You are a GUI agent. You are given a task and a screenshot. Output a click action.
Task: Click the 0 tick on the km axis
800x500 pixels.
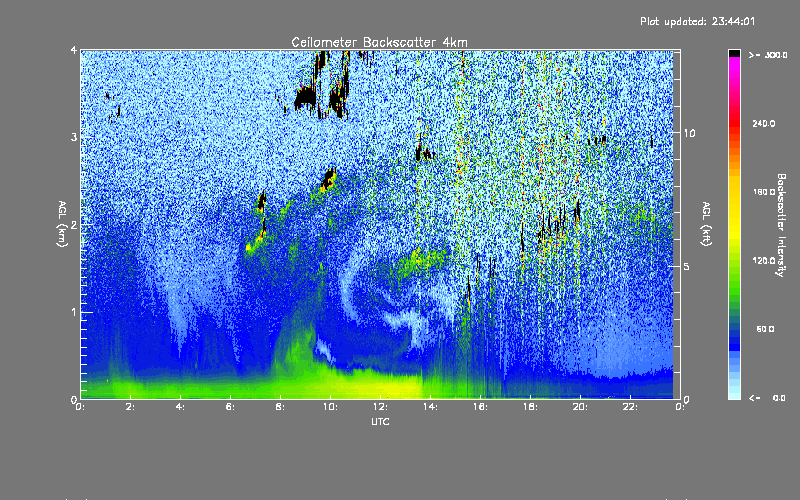pyautogui.click(x=74, y=399)
